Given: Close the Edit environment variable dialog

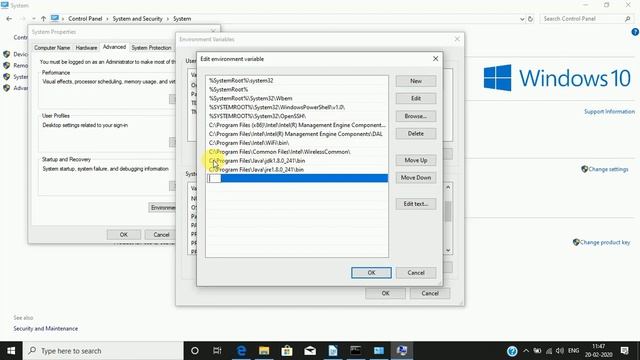Looking at the screenshot, I should tap(436, 59).
